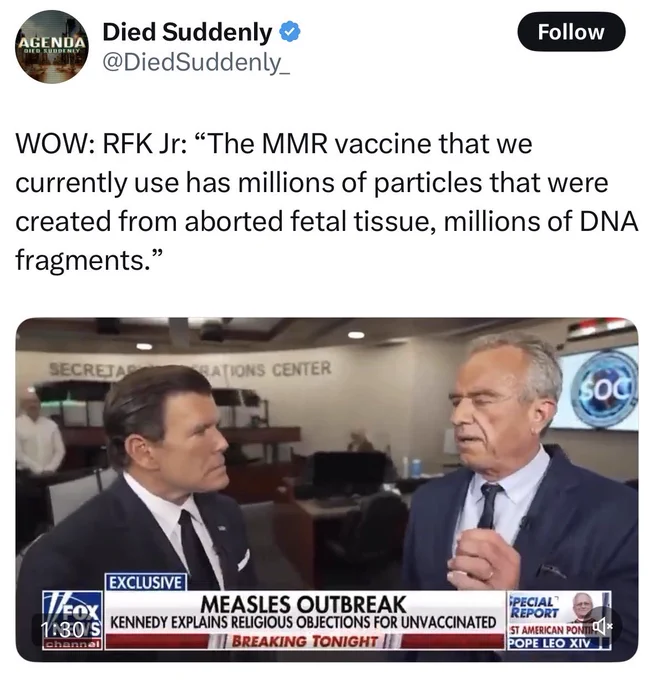
Task: Play the embedded Fox News interview video
Action: tap(327, 489)
